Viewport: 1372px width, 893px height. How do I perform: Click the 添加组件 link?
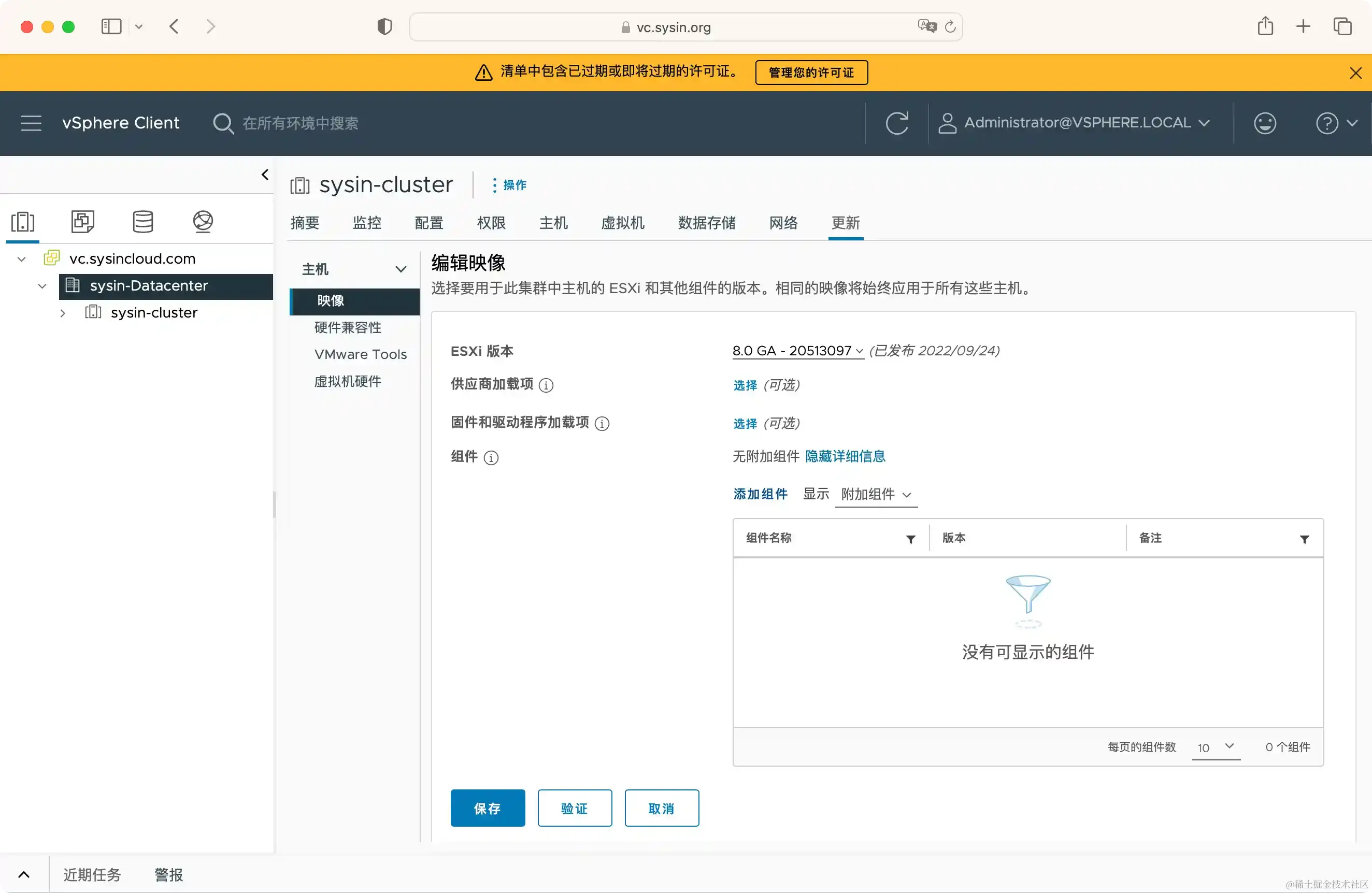[x=760, y=494]
